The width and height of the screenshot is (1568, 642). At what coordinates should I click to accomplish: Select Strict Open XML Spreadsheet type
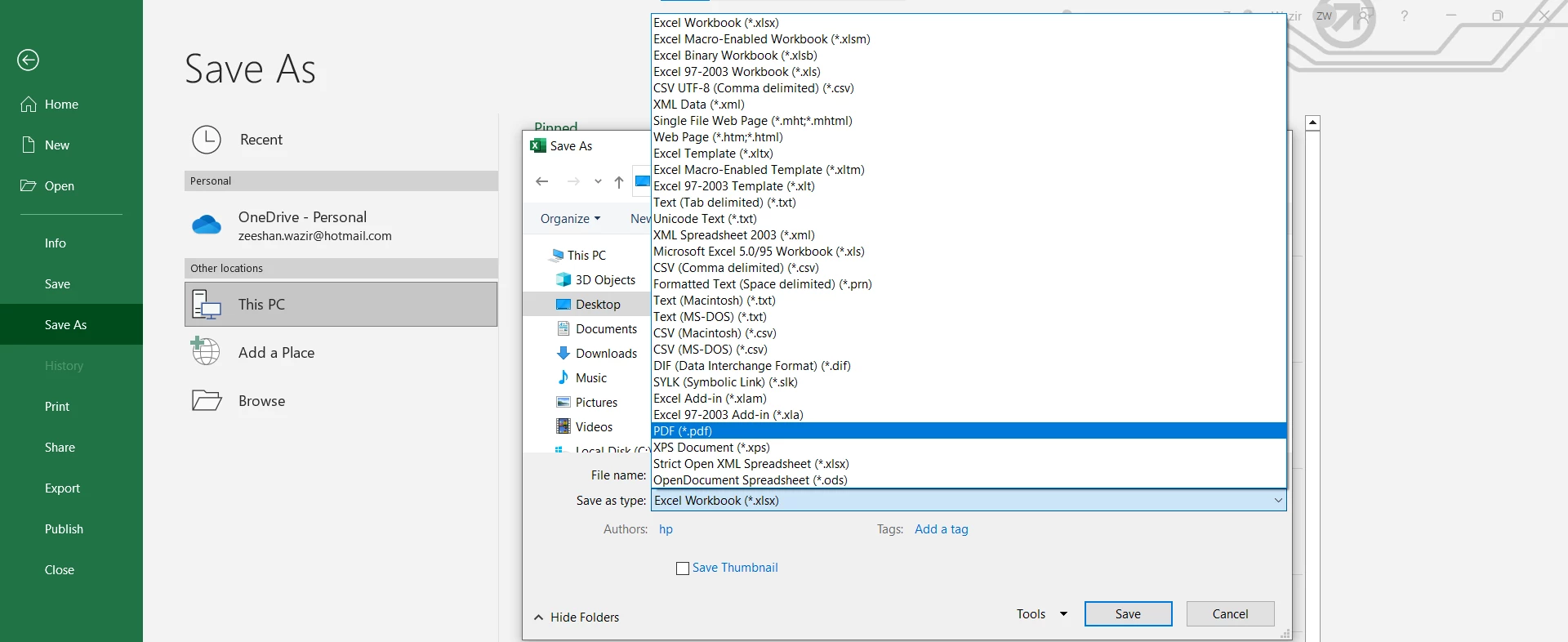969,464
